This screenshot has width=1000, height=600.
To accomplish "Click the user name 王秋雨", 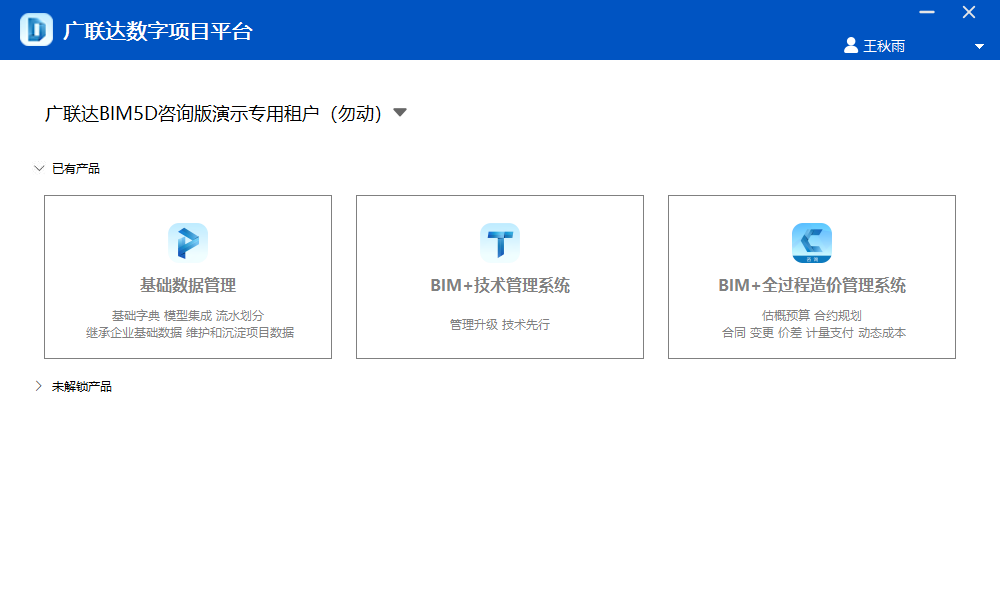I will (x=884, y=46).
